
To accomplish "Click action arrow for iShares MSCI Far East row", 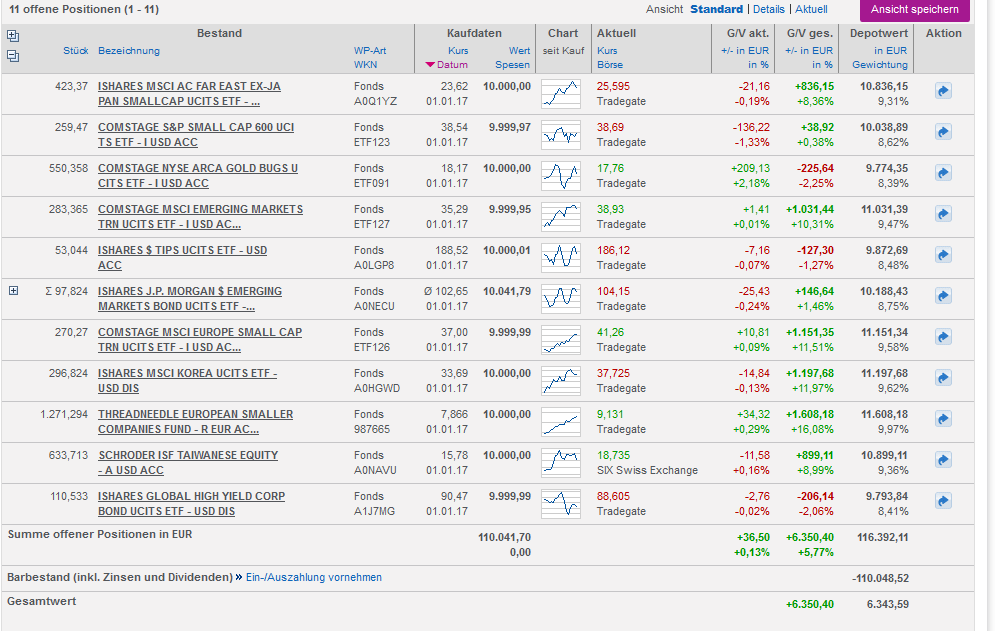I will click(x=942, y=91).
